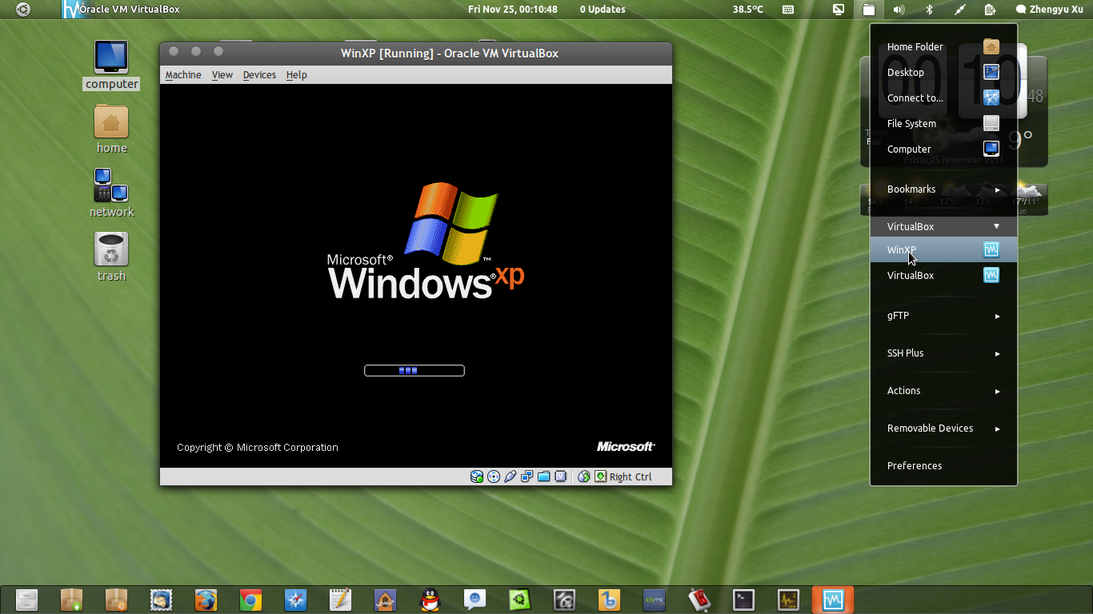Open Desktop from the places menu
Viewport: 1093px width, 614px height.
click(943, 72)
